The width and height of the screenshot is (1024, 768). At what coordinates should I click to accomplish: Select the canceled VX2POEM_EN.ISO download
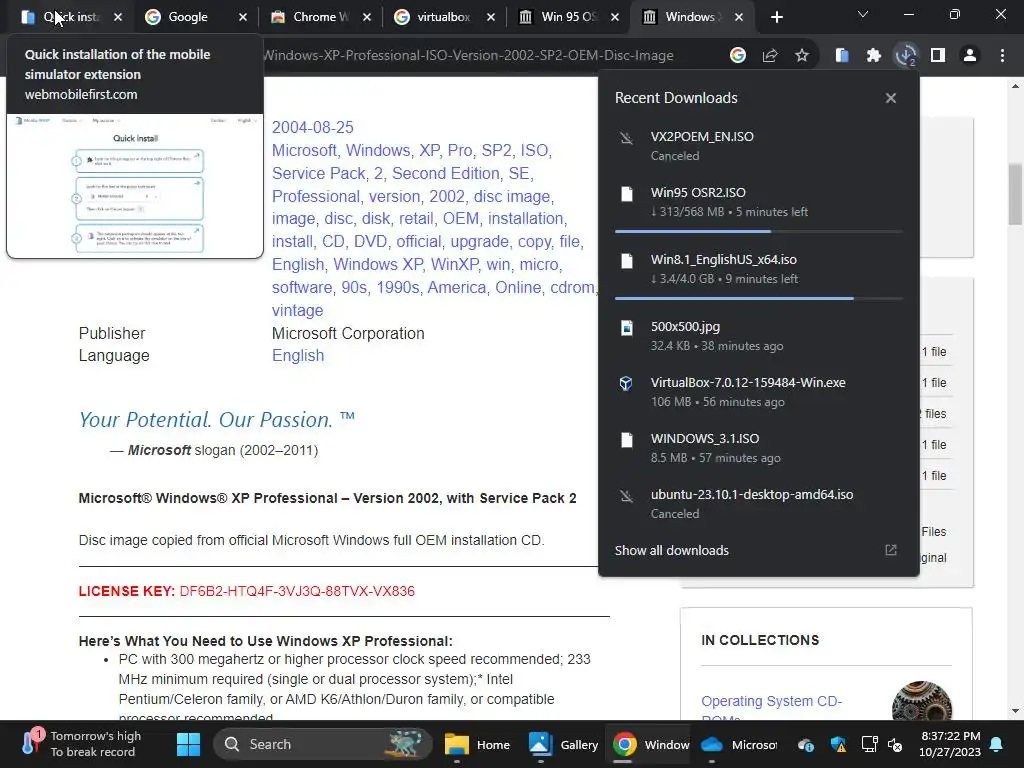click(x=759, y=146)
